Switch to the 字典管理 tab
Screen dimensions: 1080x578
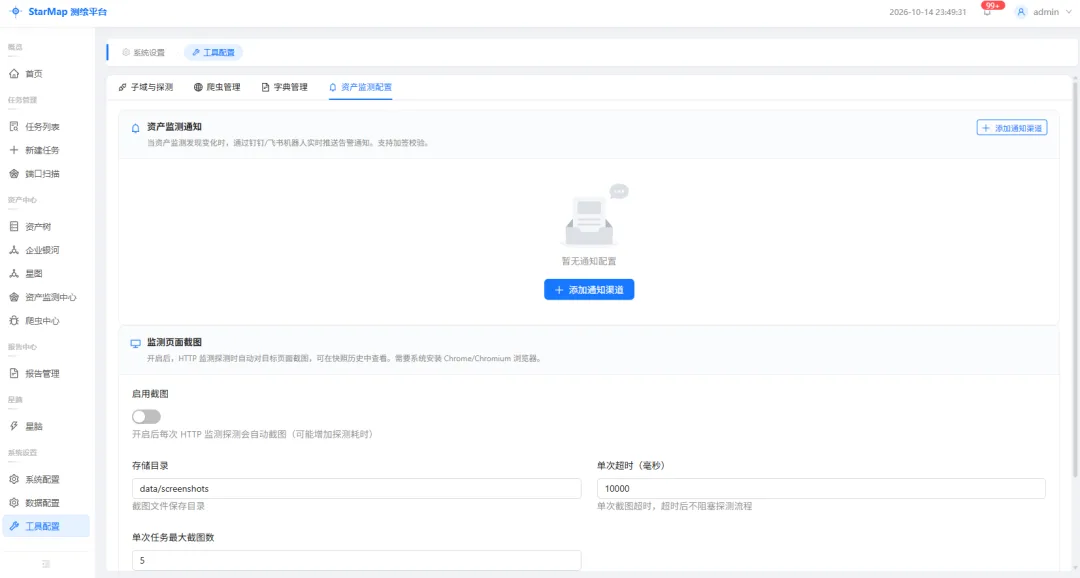[x=284, y=87]
